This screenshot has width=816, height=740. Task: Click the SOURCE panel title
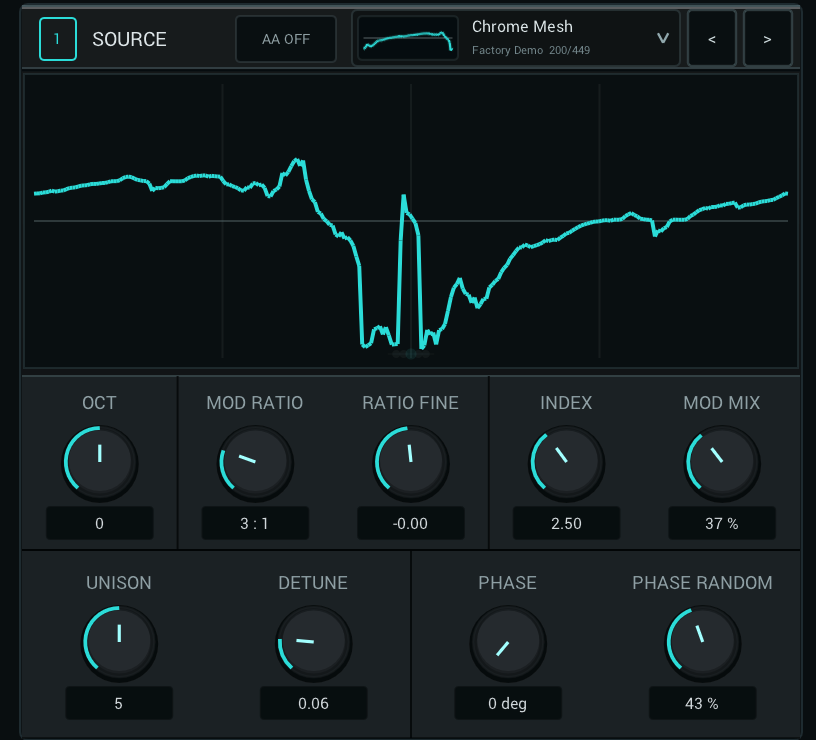click(x=130, y=39)
